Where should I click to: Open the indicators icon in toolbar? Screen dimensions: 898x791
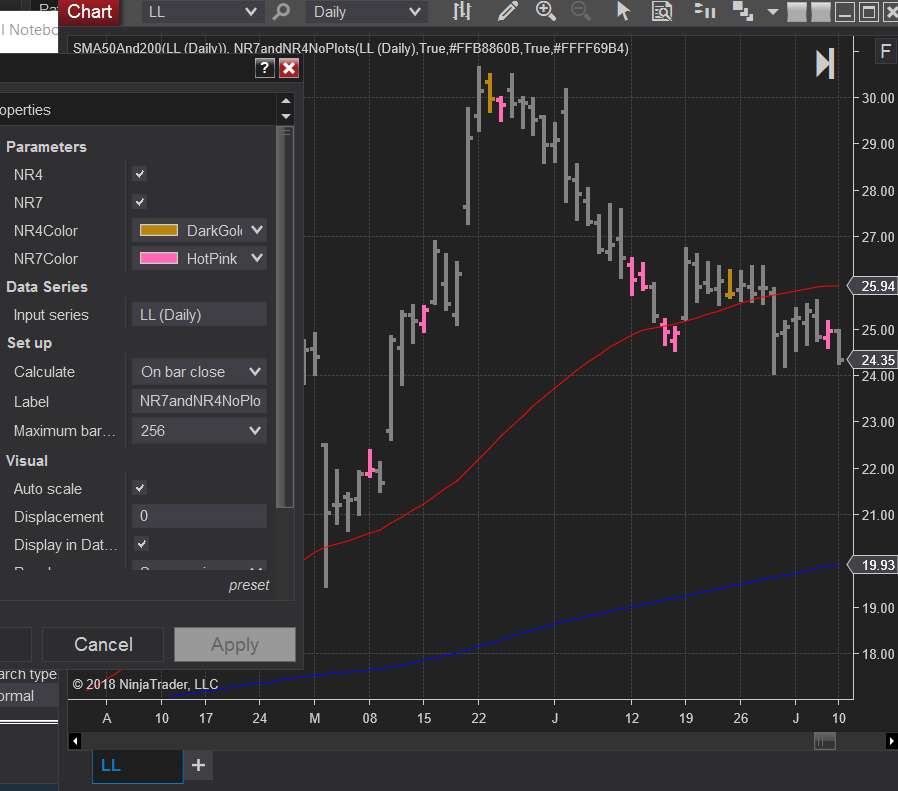(x=705, y=11)
